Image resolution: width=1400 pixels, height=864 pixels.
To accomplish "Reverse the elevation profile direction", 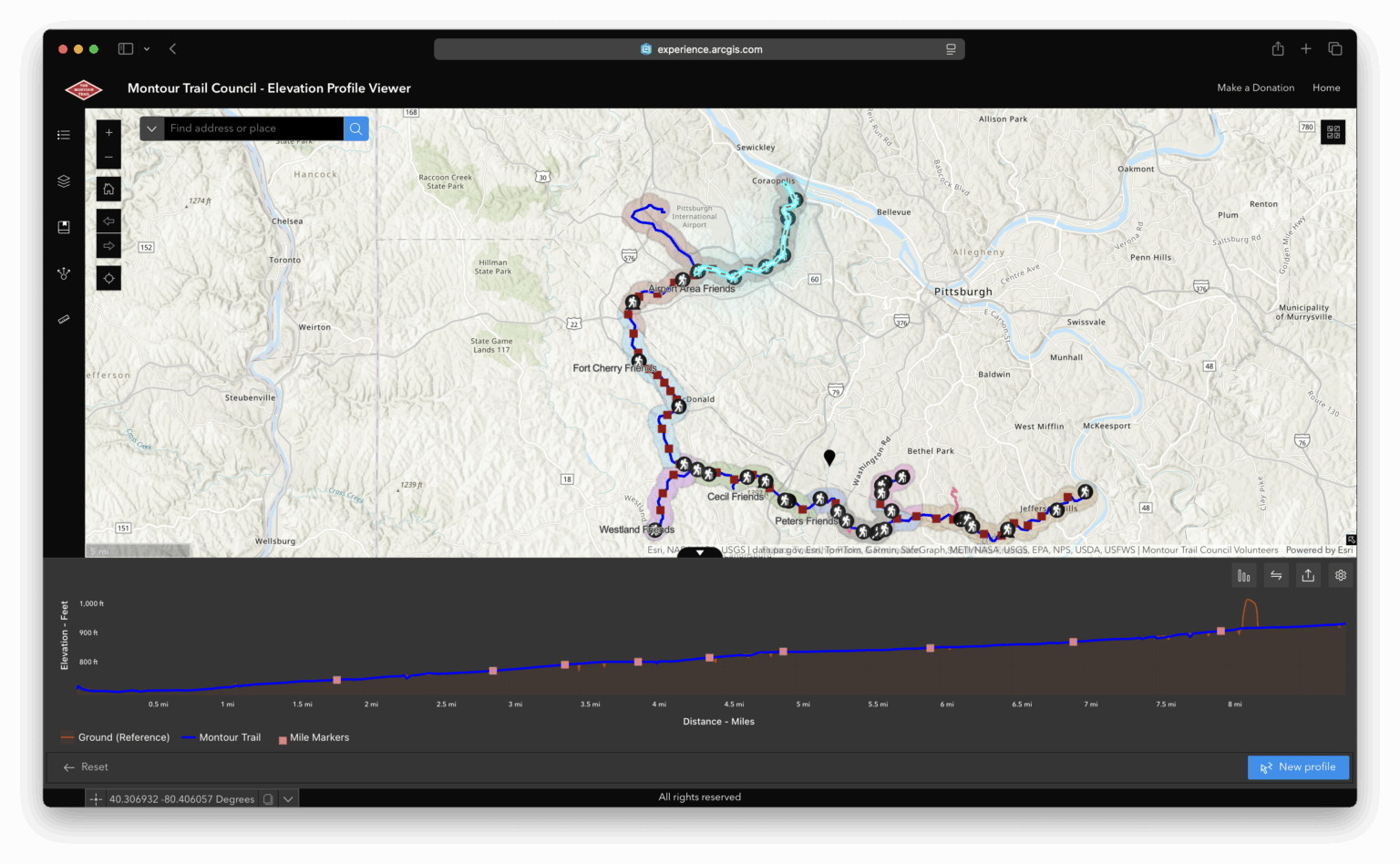I will click(x=1276, y=575).
